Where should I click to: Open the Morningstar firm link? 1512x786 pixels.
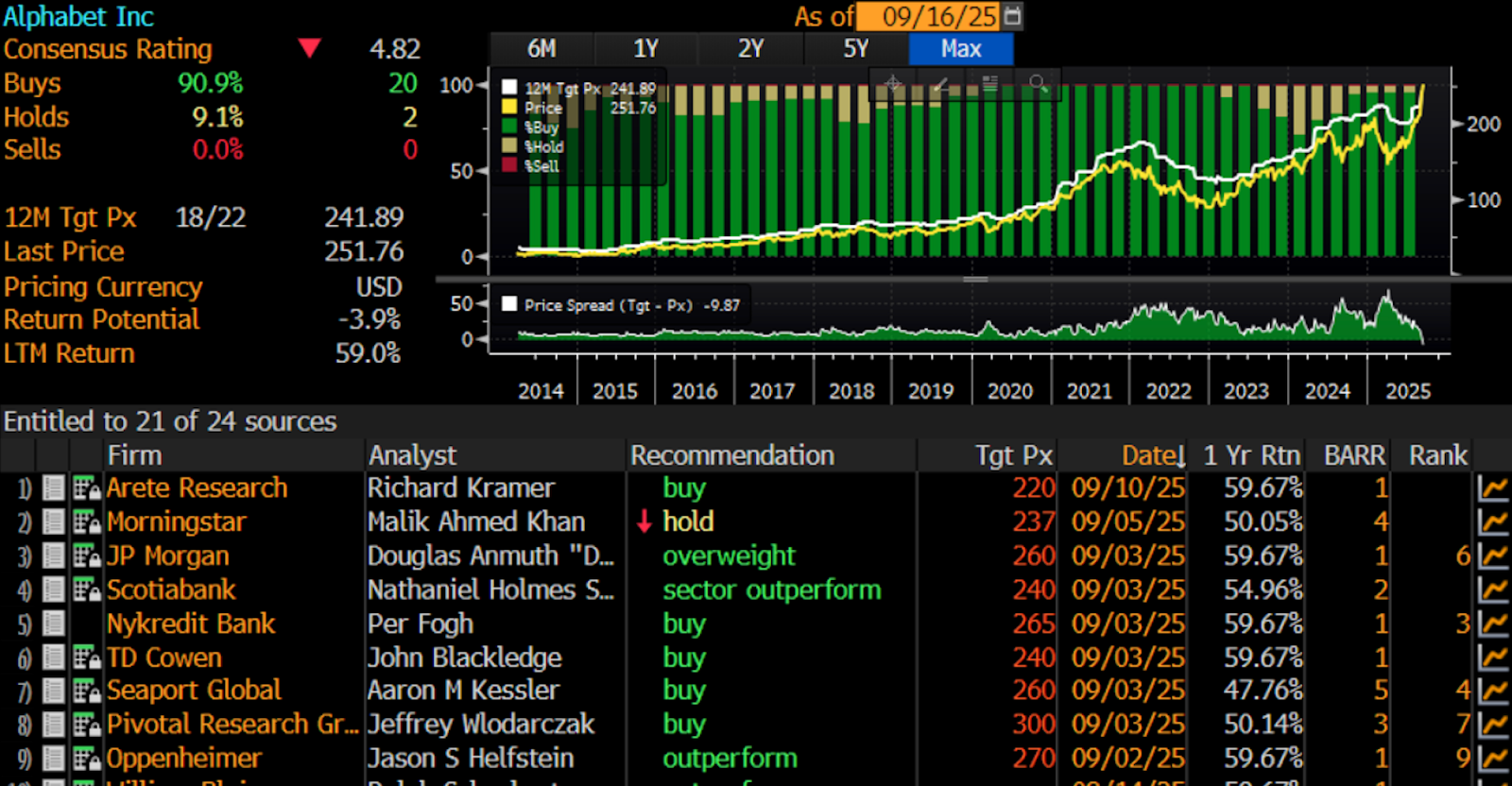click(176, 522)
